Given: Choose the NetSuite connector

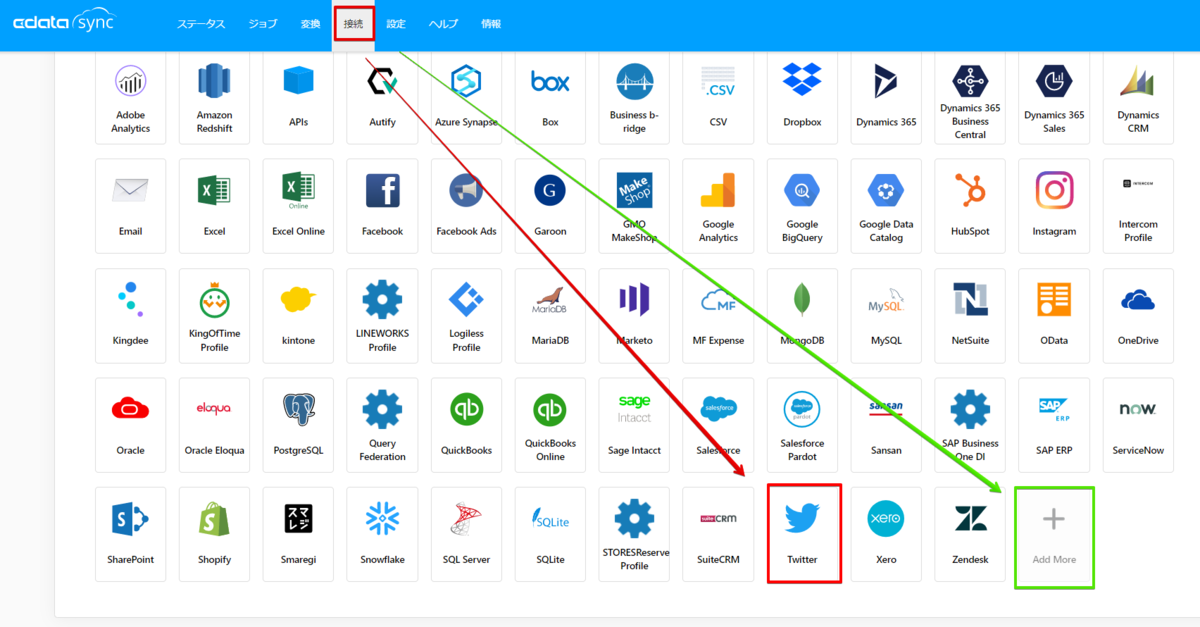Looking at the screenshot, I should click(971, 315).
